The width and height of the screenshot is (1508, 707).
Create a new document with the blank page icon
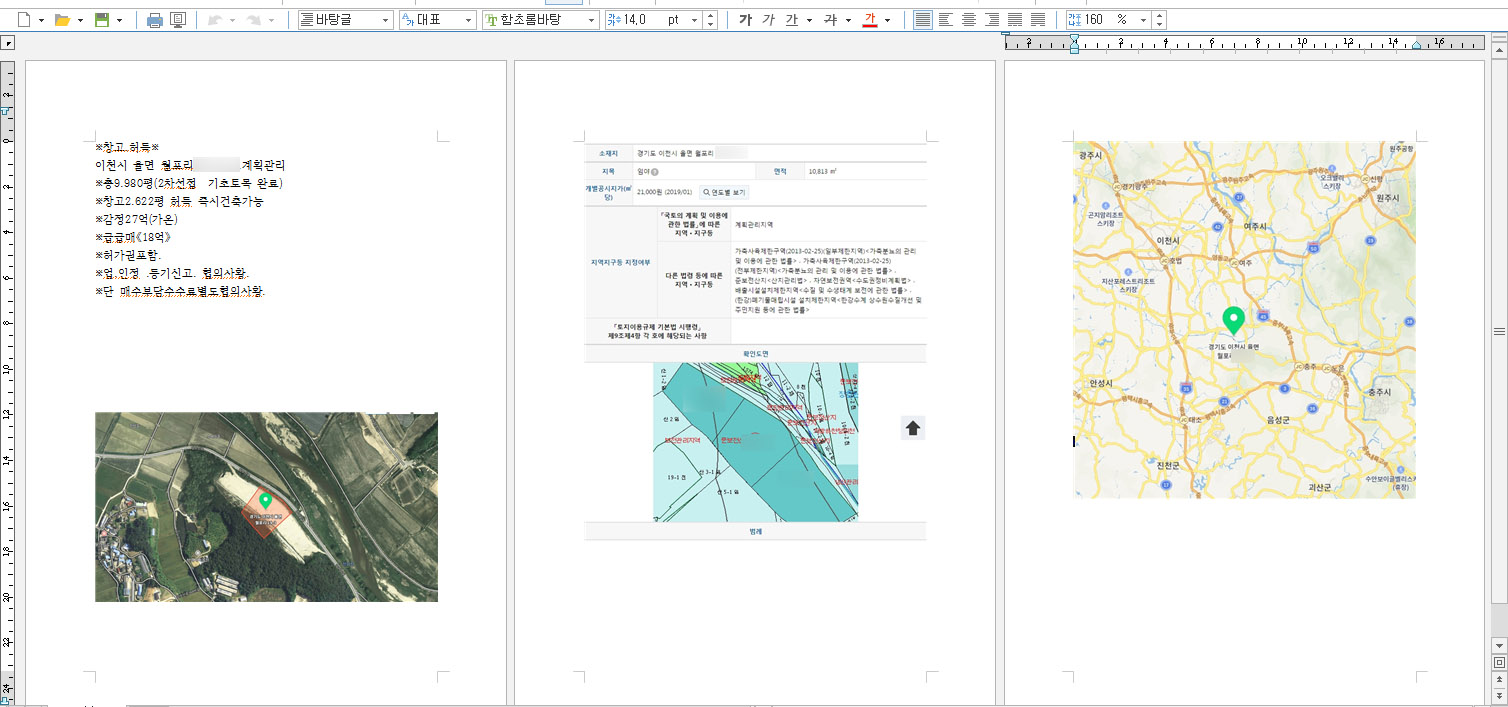coord(24,20)
